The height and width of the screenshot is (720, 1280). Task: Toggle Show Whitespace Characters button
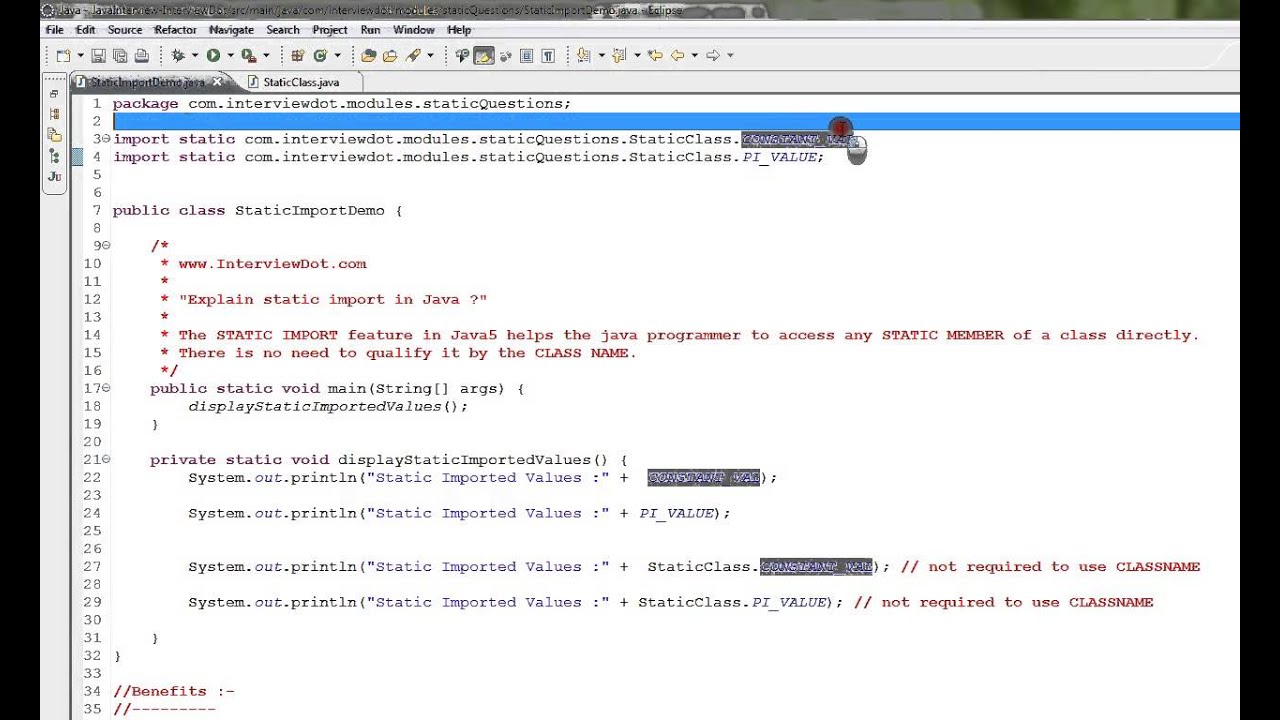click(x=548, y=56)
